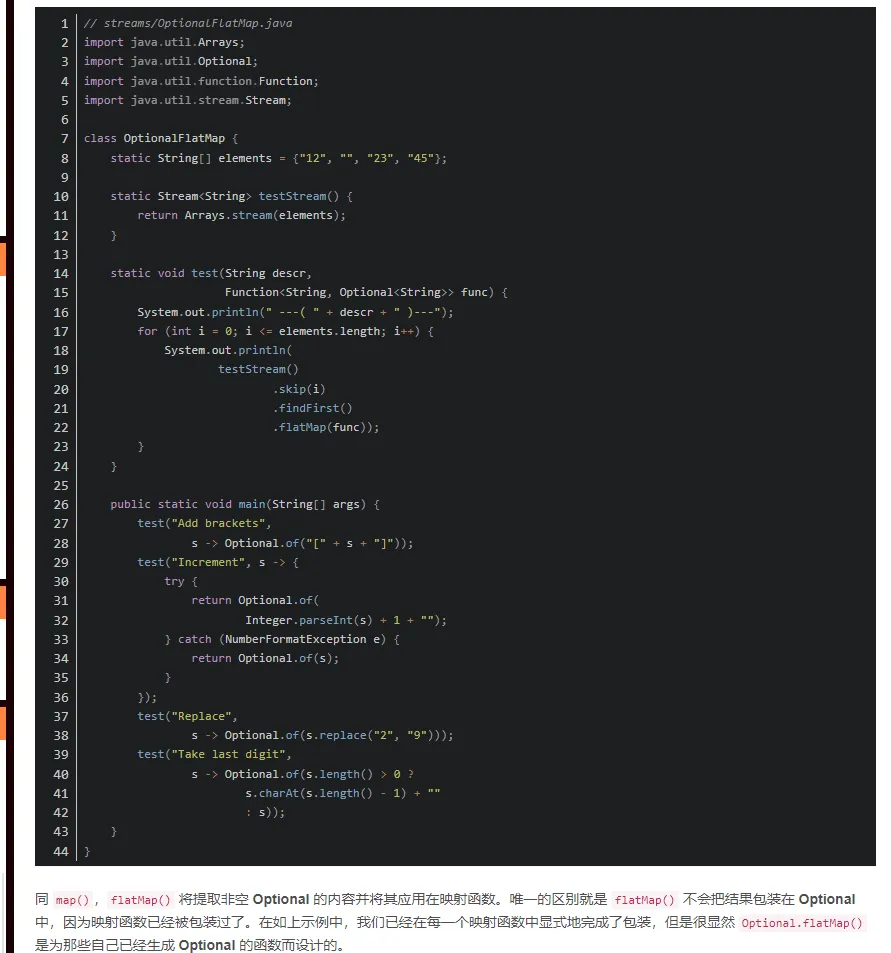This screenshot has width=891, height=953.
Task: Click line number 44 in the gutter
Action: click(61, 852)
